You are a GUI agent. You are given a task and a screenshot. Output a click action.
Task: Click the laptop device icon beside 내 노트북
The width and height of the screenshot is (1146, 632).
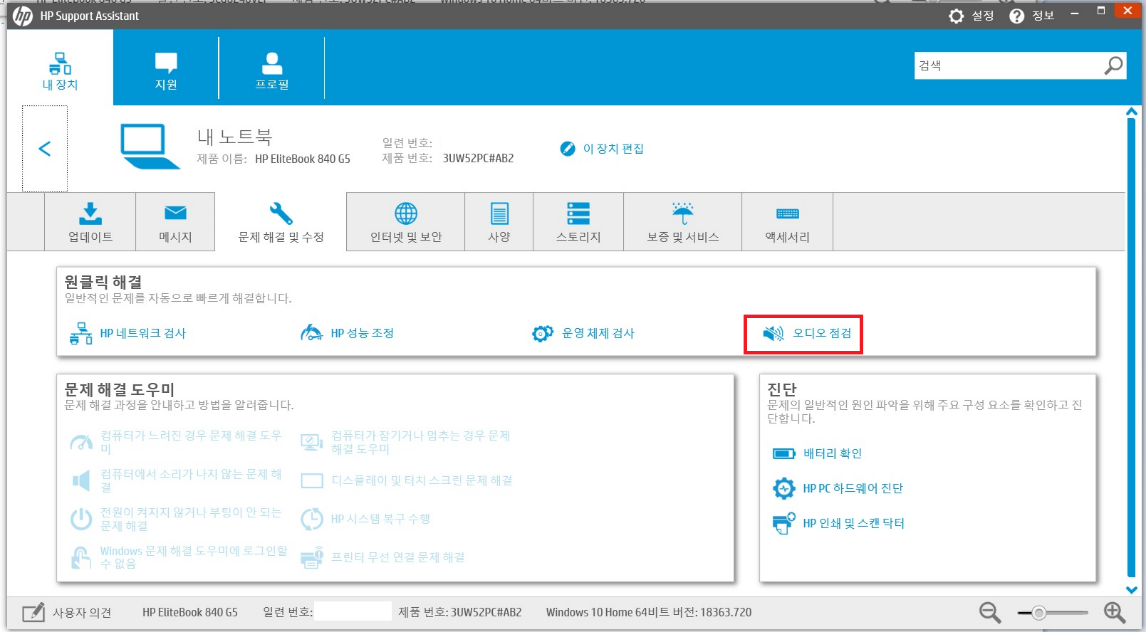[150, 146]
